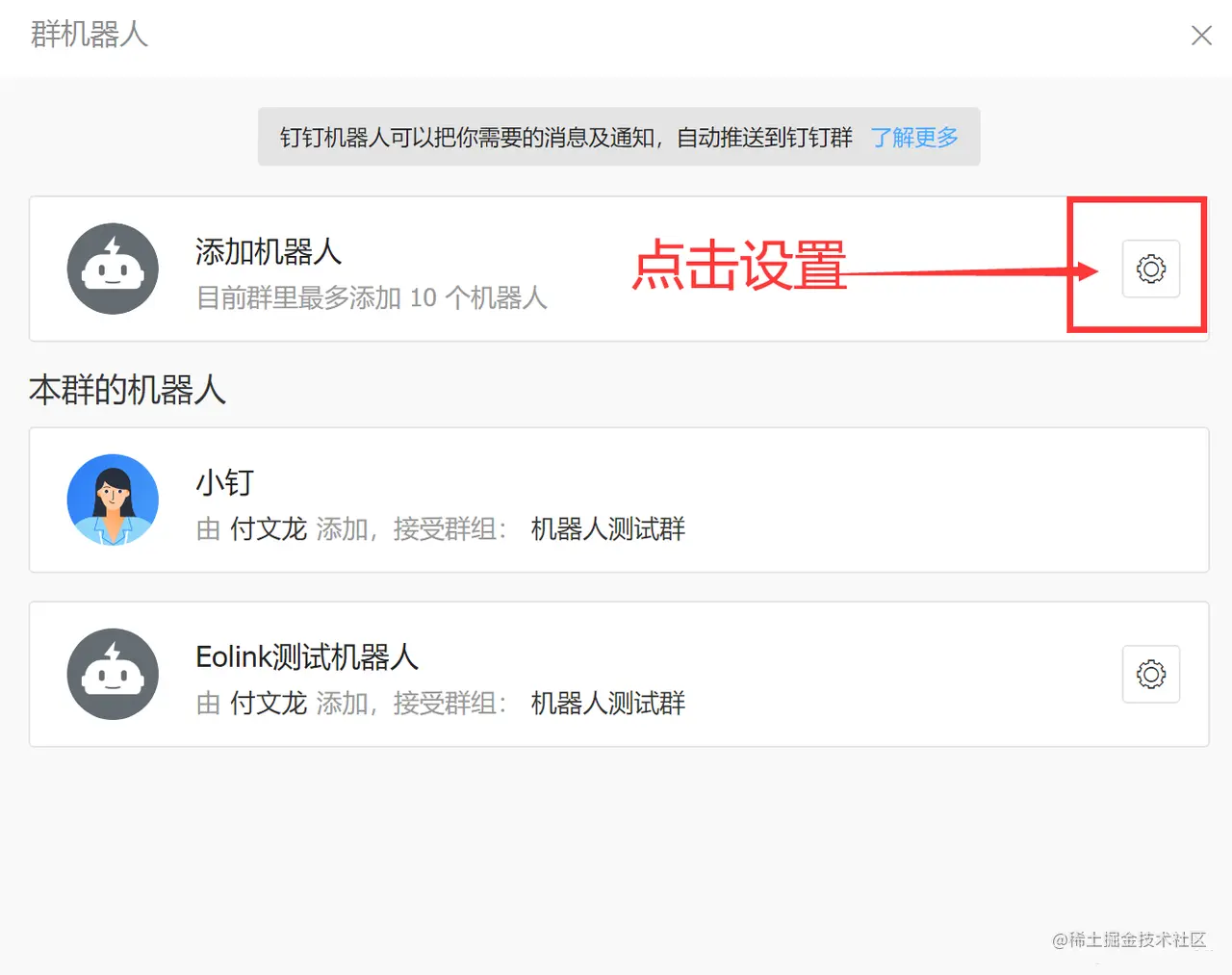Open the 了解更多 link
1232x975 pixels.
click(914, 138)
